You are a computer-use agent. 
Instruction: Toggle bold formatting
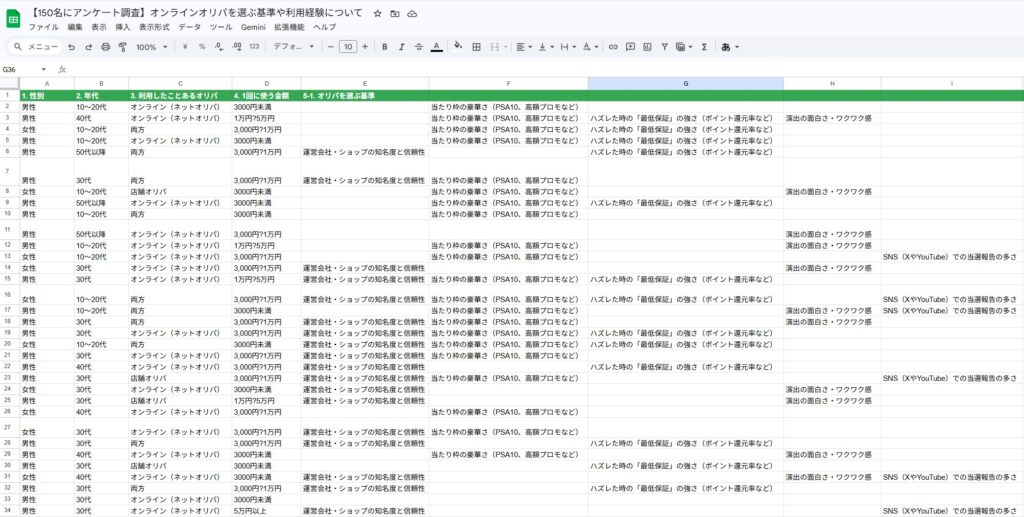(x=385, y=47)
